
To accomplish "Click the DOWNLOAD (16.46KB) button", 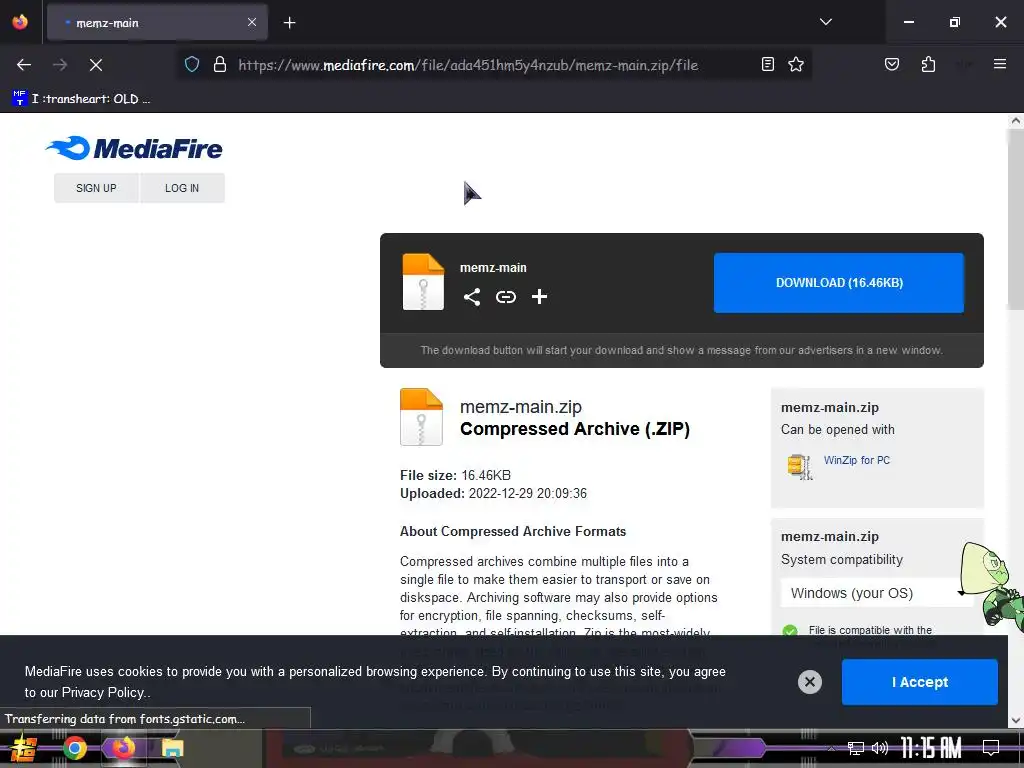I will (839, 283).
